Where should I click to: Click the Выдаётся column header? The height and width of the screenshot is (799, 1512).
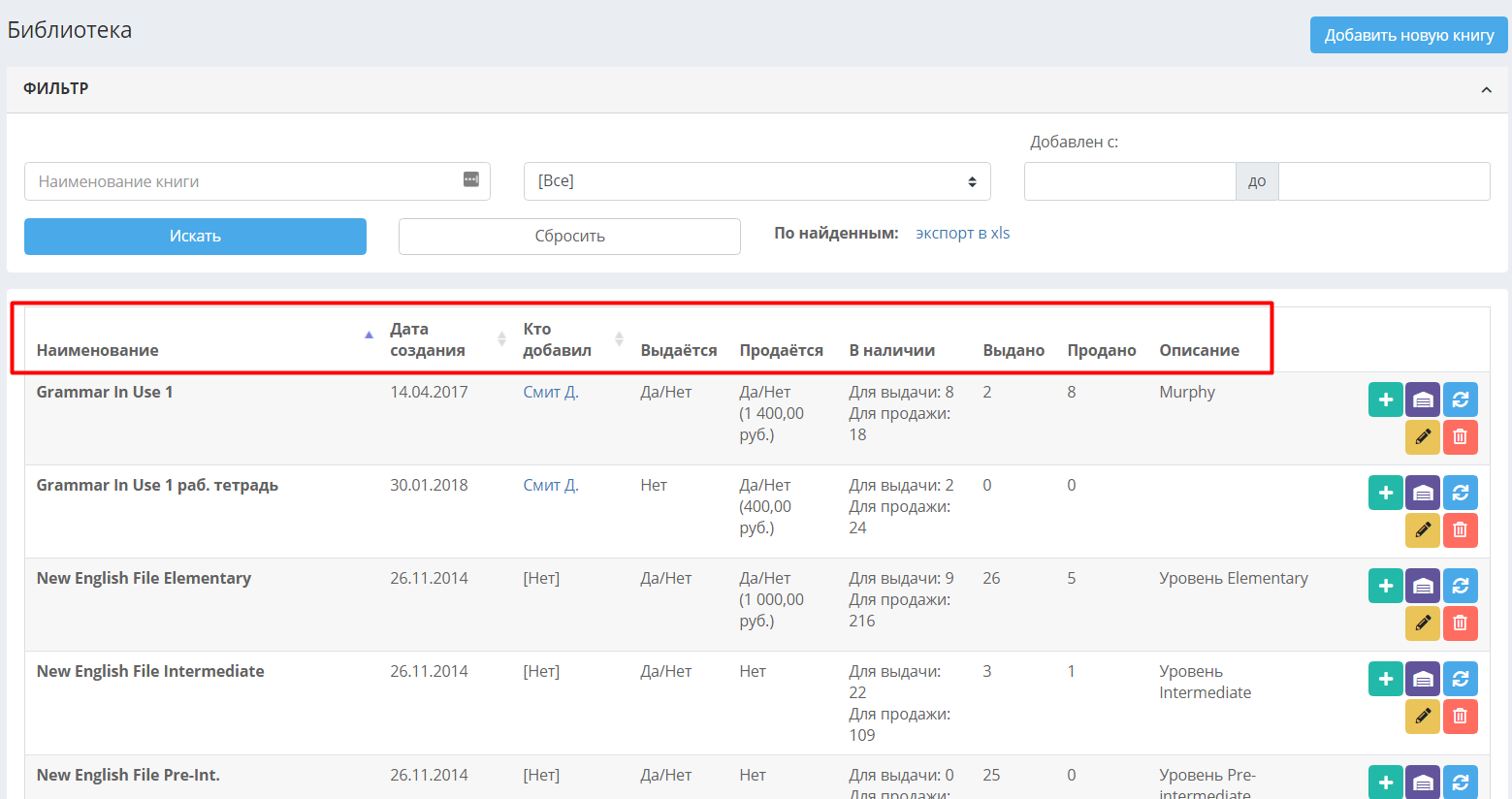point(679,350)
